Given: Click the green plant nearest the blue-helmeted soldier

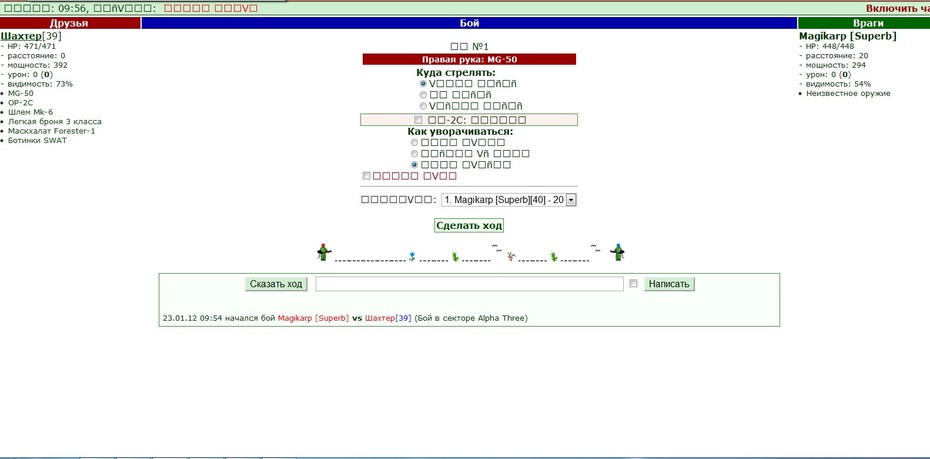Looking at the screenshot, I should 553,256.
